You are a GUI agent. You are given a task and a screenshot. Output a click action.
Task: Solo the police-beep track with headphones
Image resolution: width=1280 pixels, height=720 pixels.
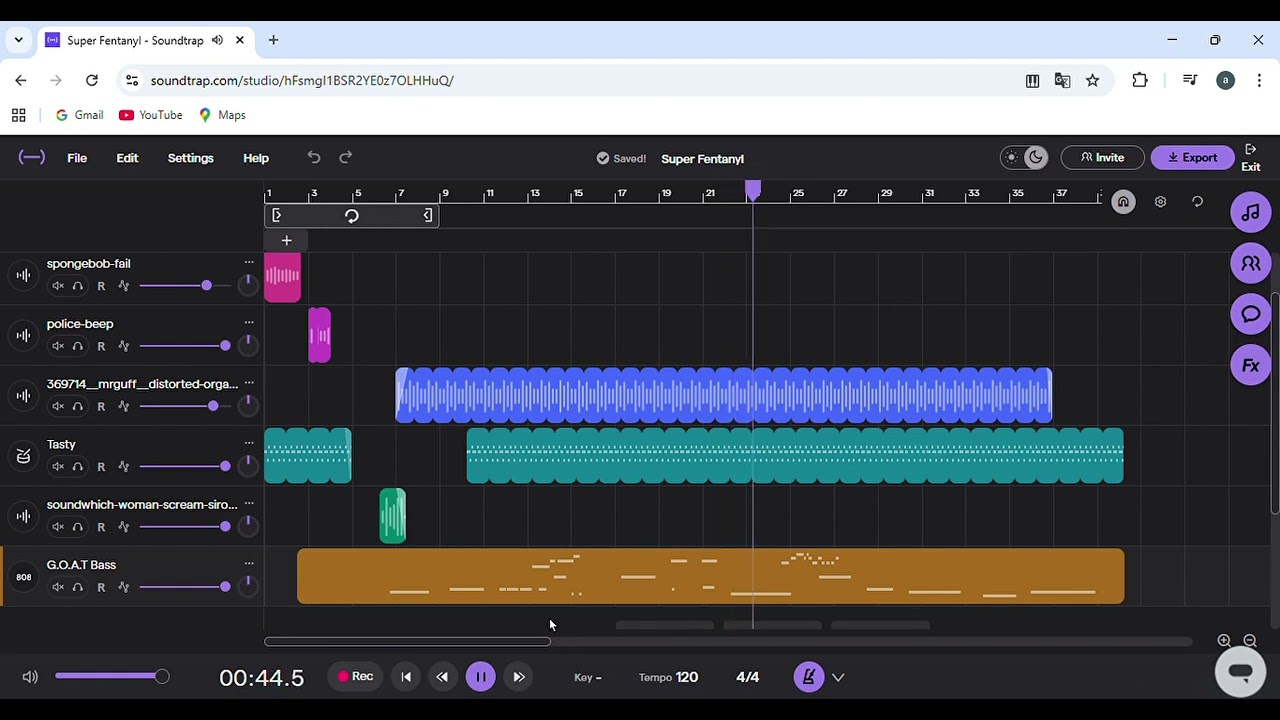(78, 346)
